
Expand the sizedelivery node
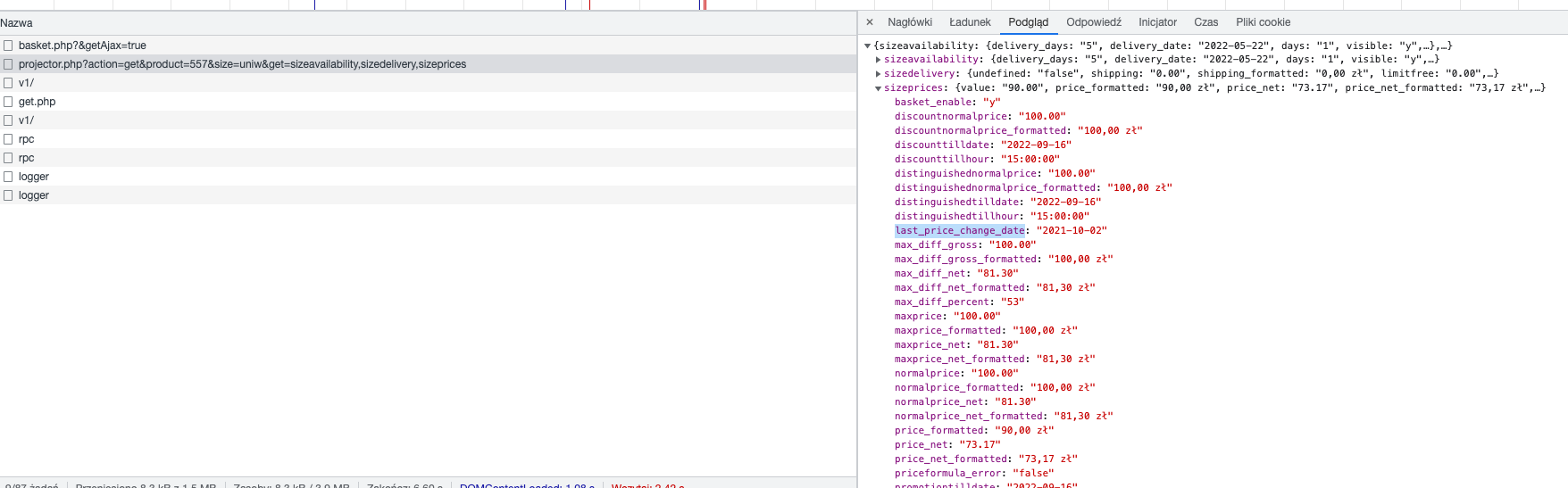pos(879,74)
